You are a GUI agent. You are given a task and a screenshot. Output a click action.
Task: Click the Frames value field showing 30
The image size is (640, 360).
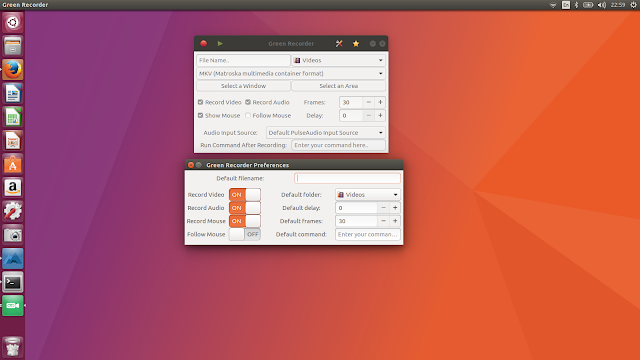pyautogui.click(x=351, y=102)
